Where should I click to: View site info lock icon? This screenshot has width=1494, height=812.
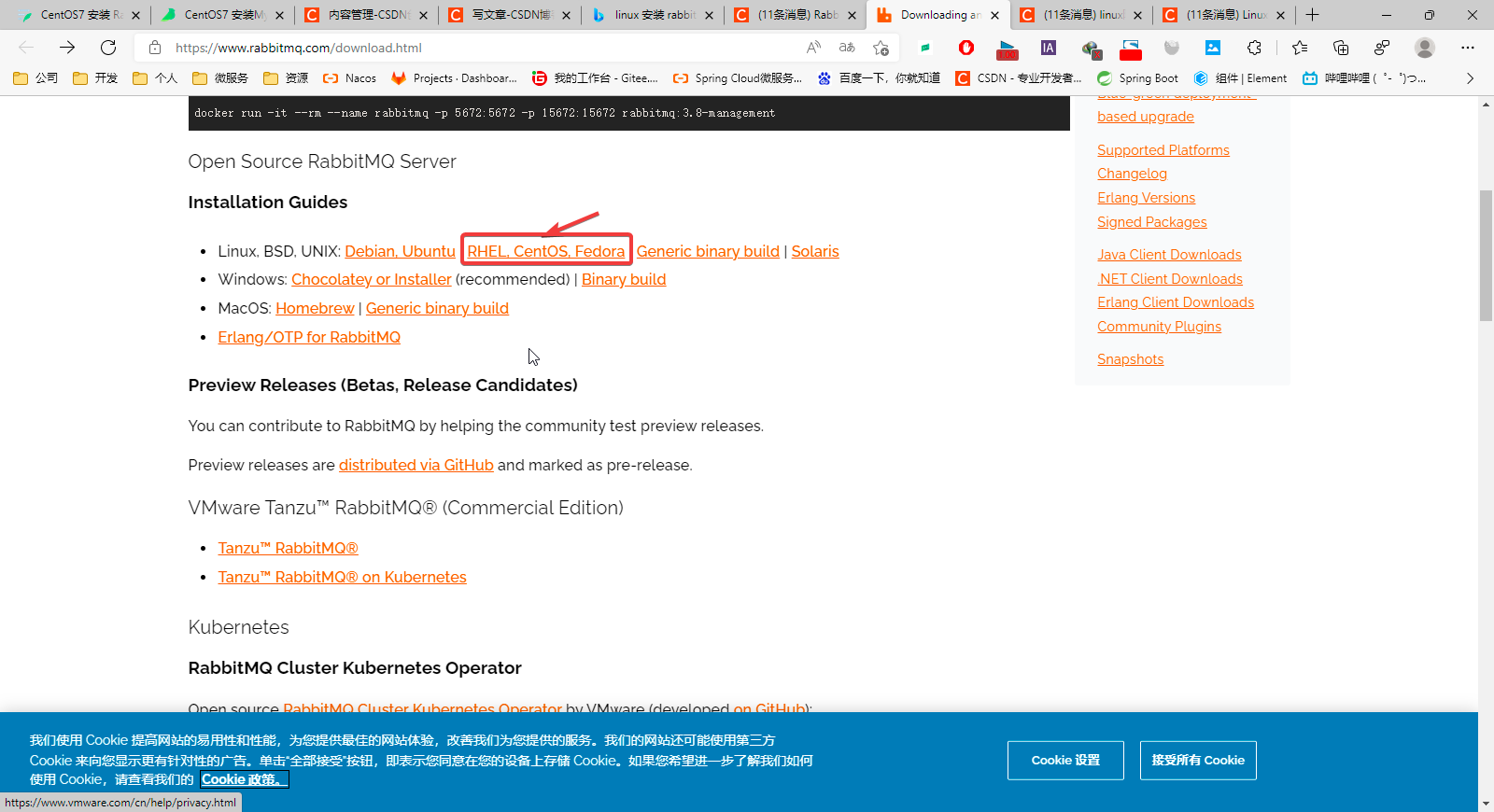[x=155, y=48]
